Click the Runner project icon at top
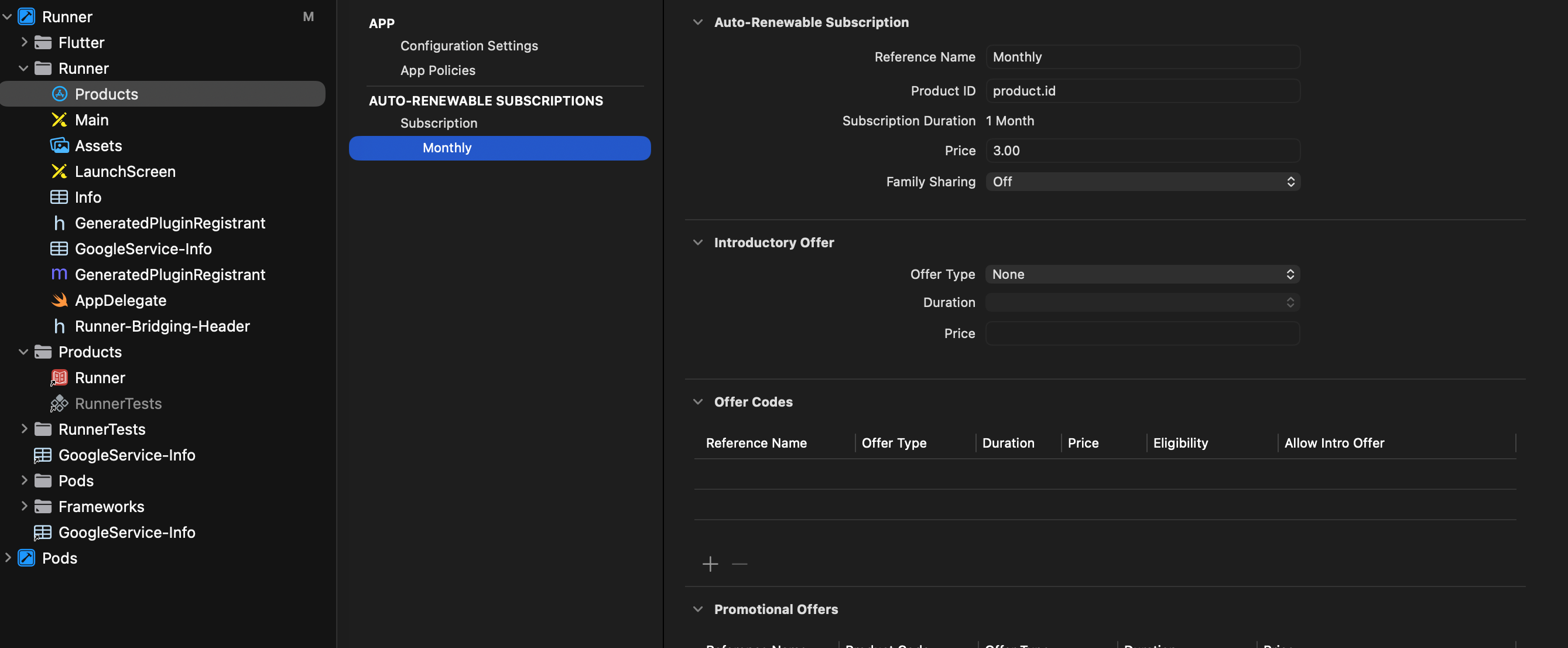The height and width of the screenshot is (648, 1568). click(x=26, y=16)
